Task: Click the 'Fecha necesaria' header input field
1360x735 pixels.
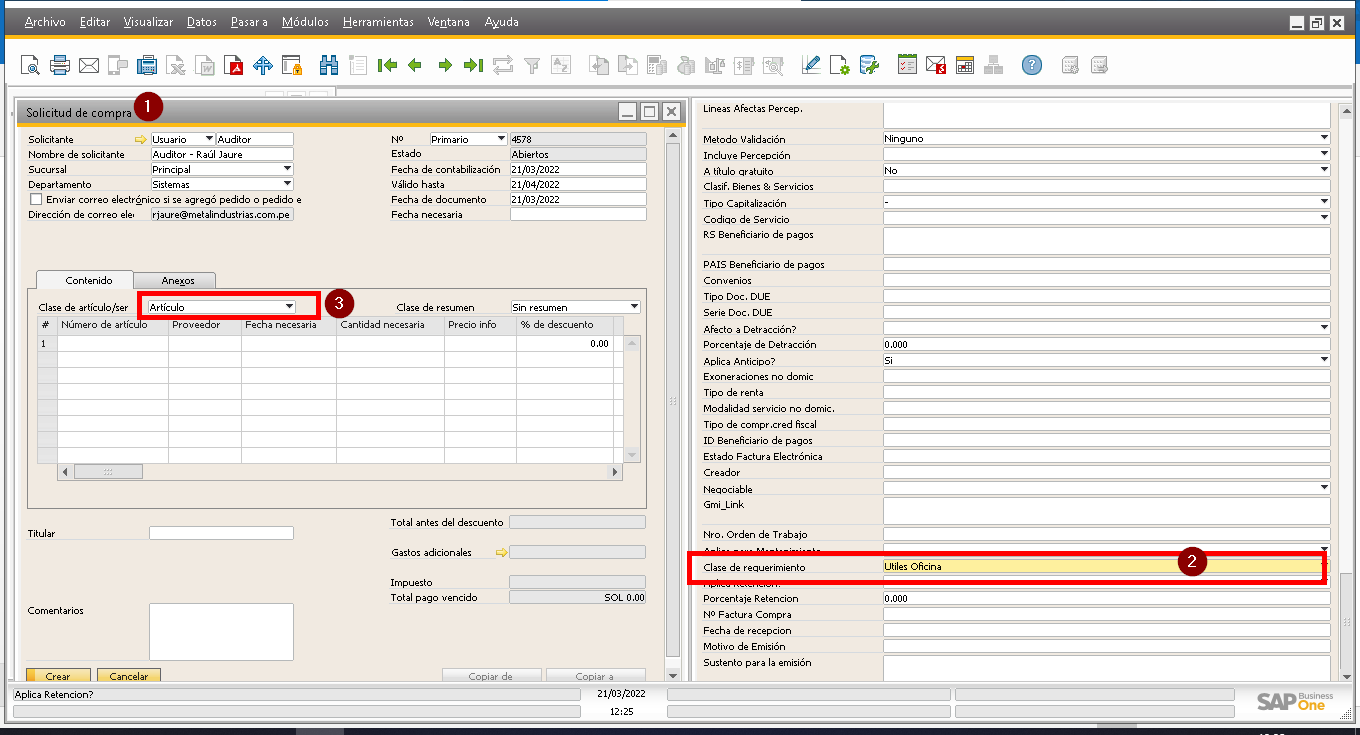Action: click(578, 214)
